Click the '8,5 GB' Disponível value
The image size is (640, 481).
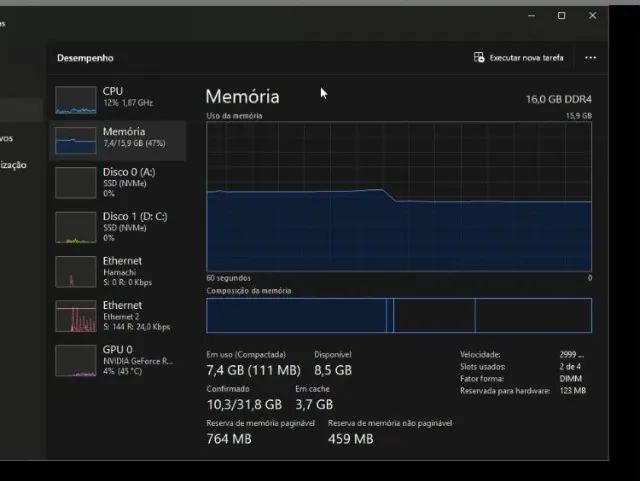333,370
